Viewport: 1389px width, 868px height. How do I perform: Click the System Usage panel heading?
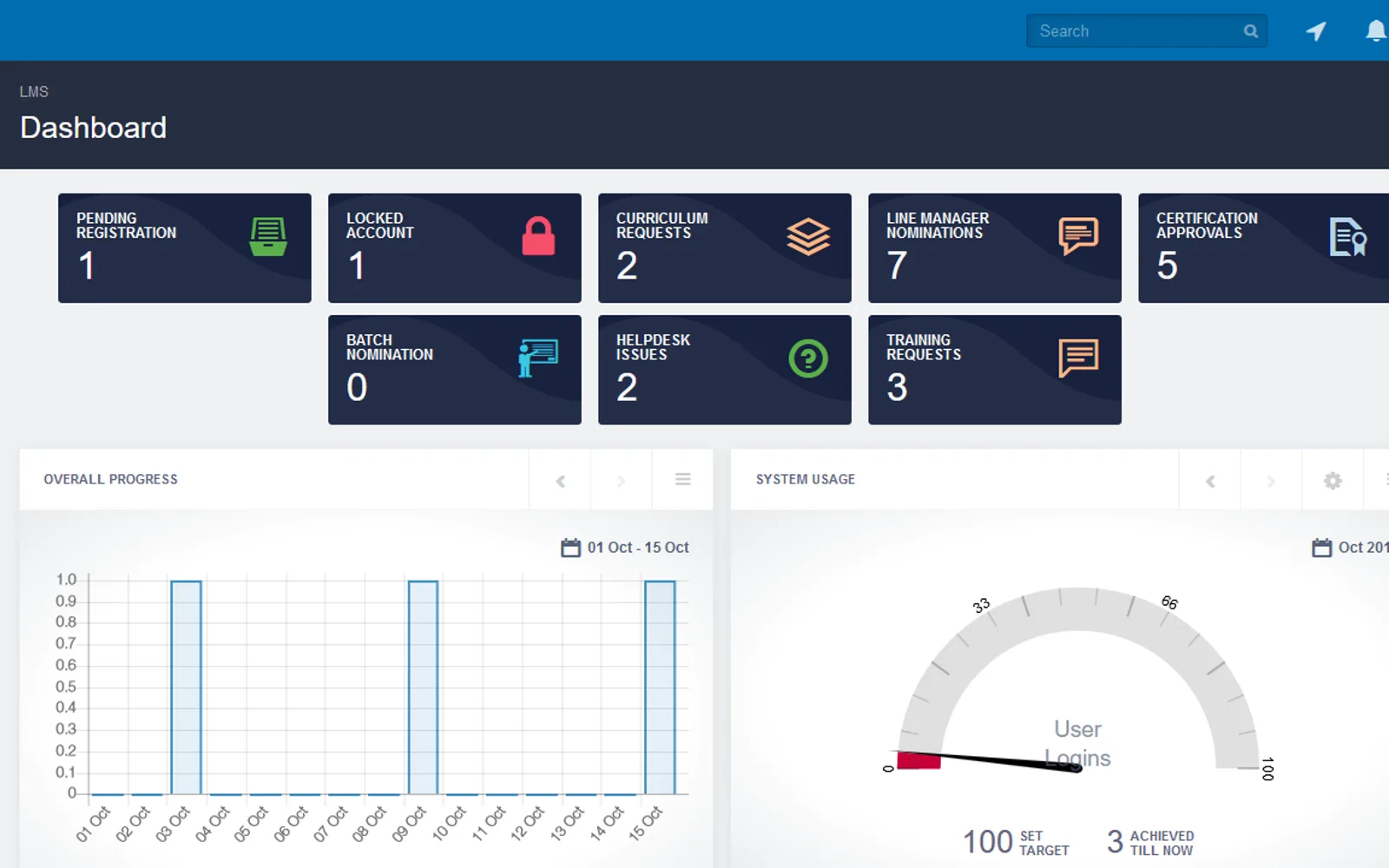[806, 479]
